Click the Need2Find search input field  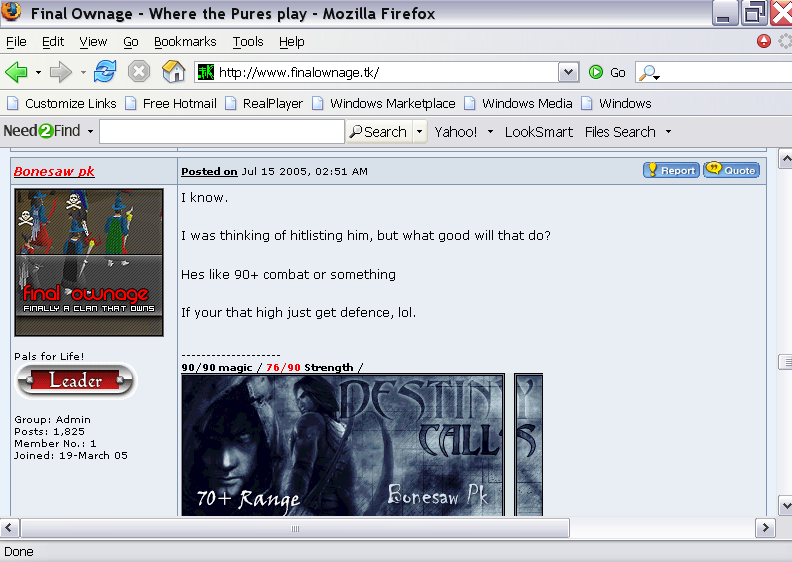[222, 132]
